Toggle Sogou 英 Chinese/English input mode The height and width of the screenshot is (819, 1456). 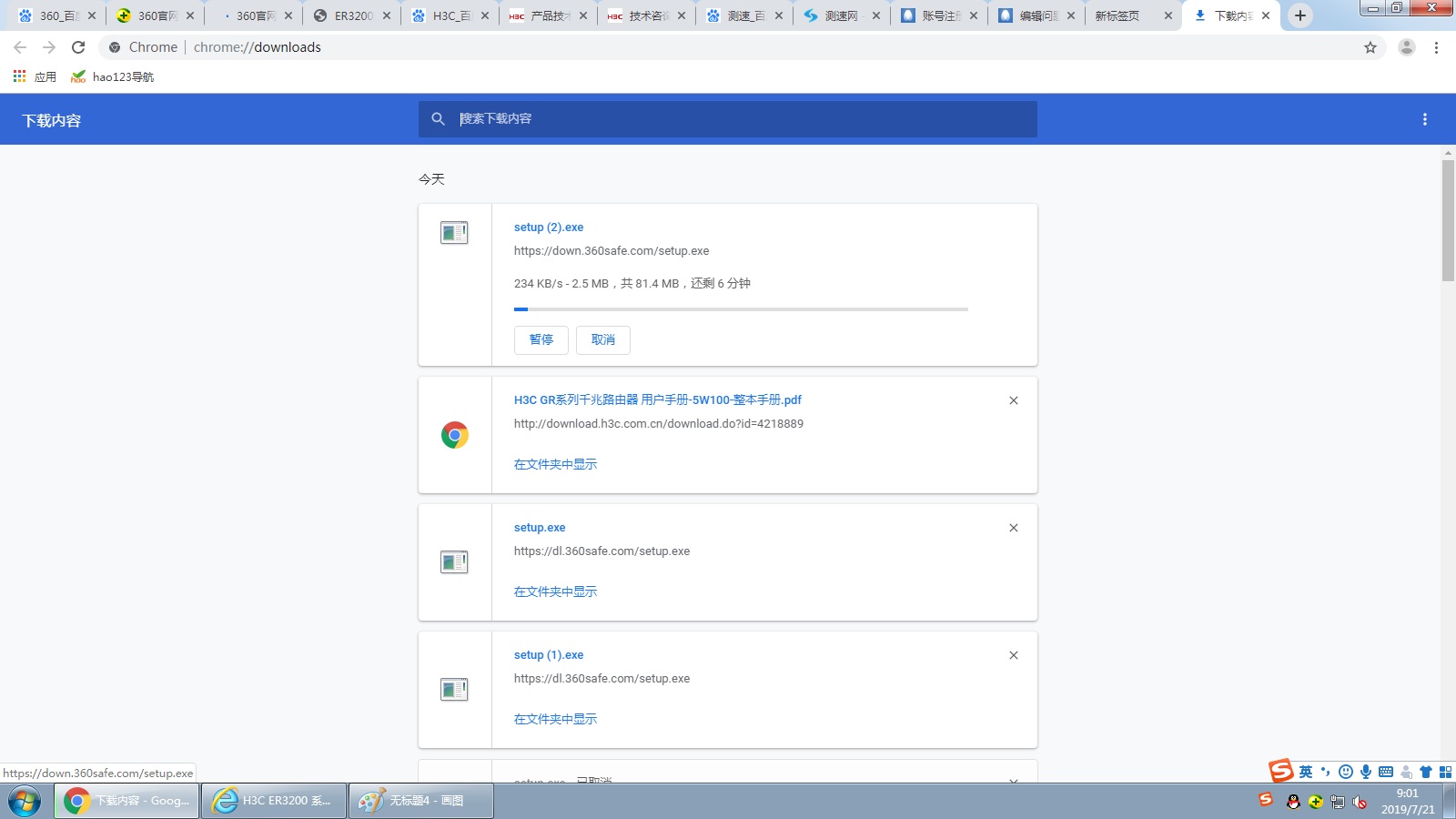pyautogui.click(x=1306, y=772)
